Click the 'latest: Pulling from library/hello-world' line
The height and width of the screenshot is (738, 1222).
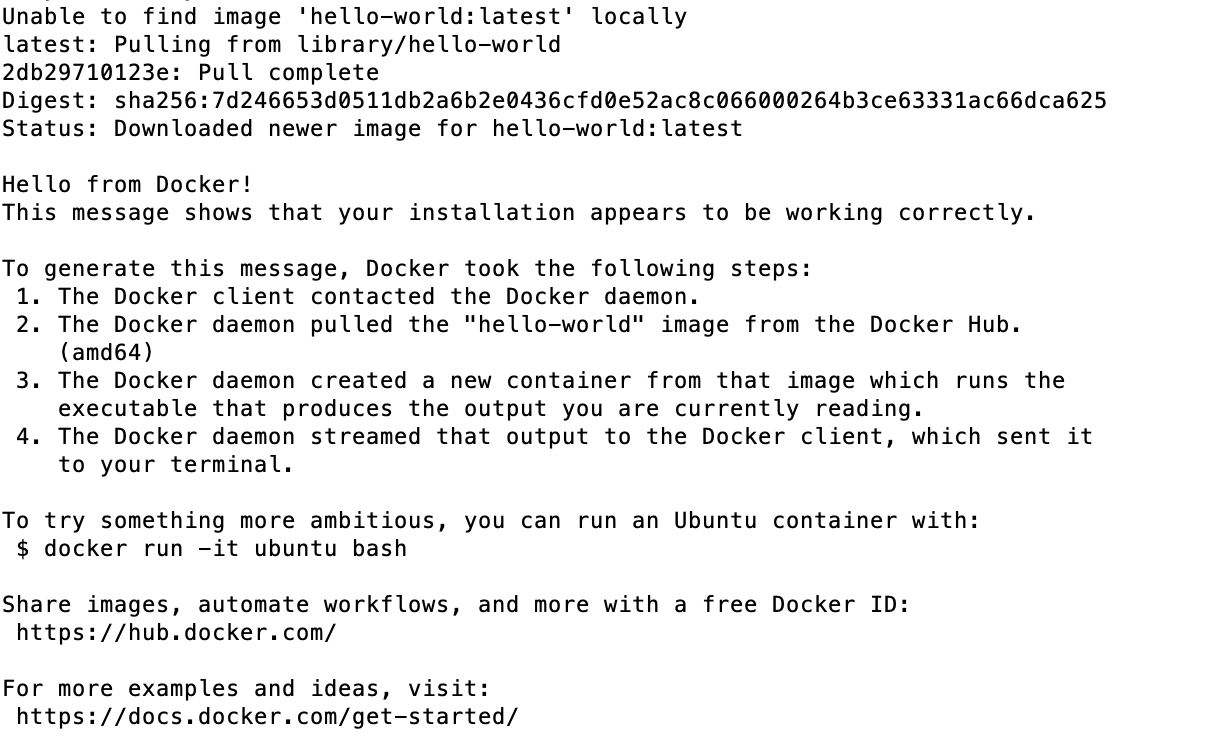click(x=281, y=44)
